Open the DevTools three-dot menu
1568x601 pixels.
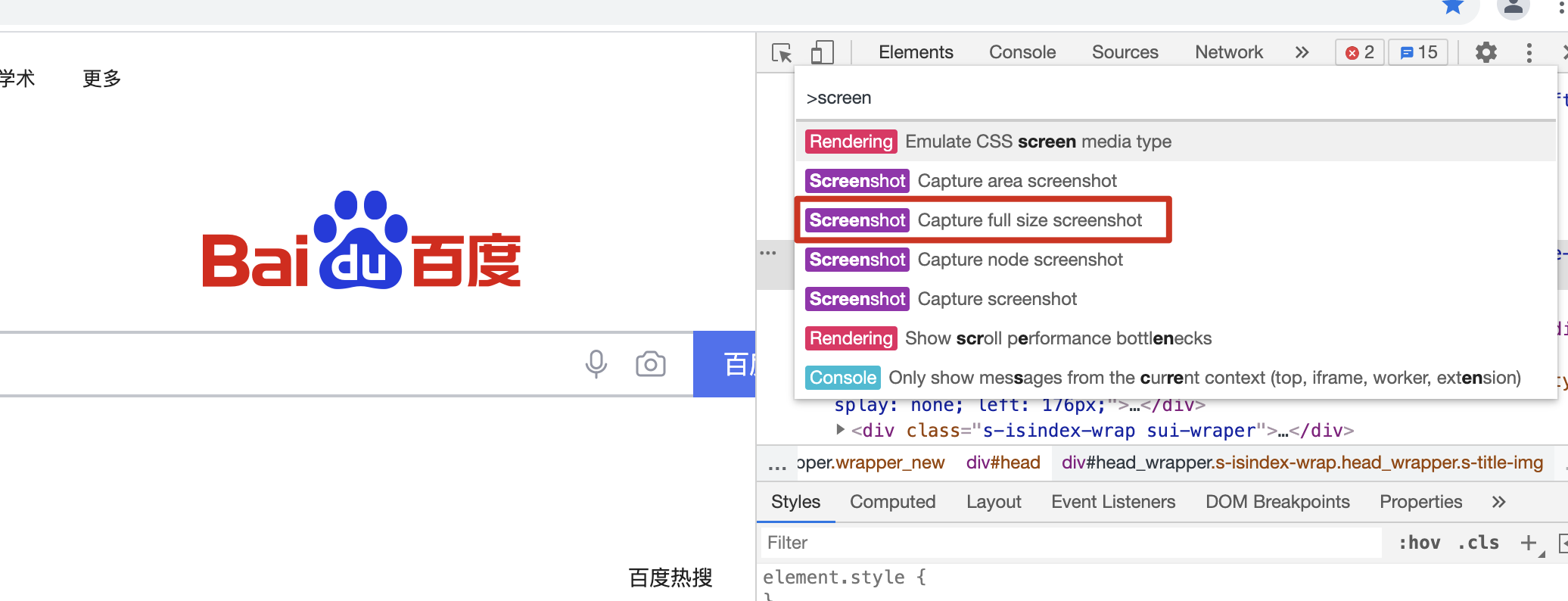(x=1529, y=52)
